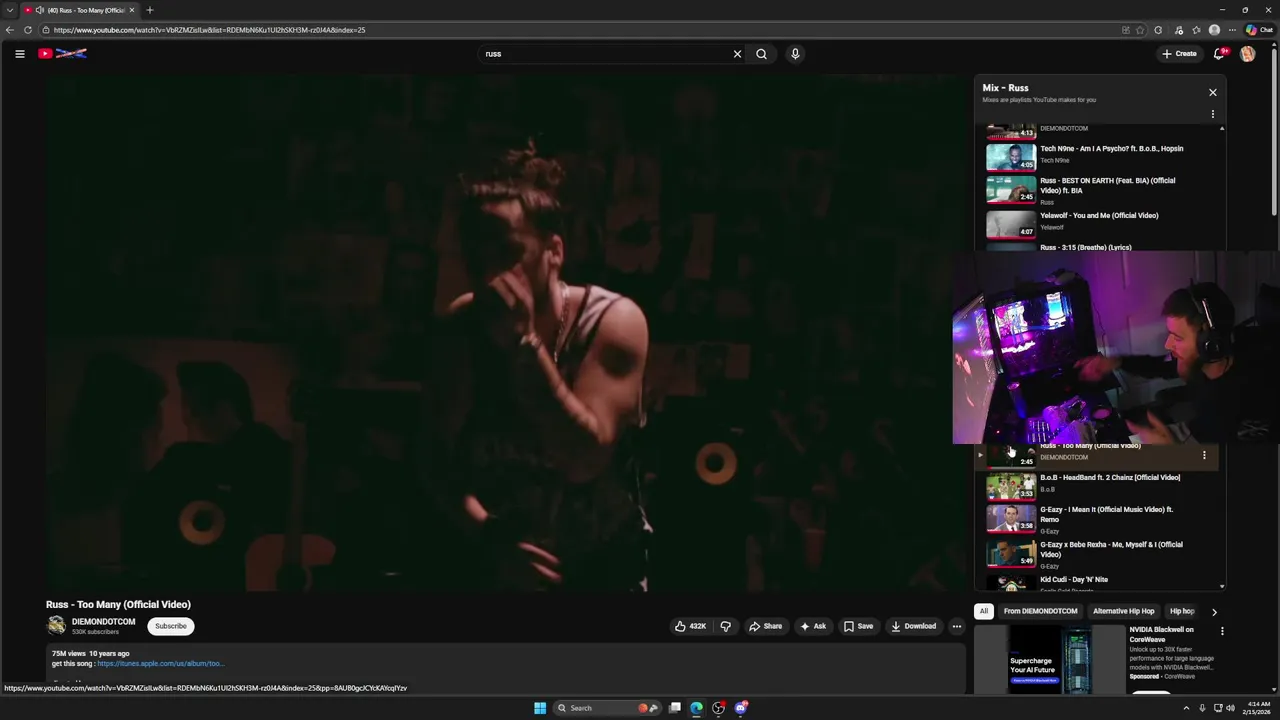The height and width of the screenshot is (720, 1280).
Task: Open the YouTube account avatar menu
Action: tap(1247, 54)
